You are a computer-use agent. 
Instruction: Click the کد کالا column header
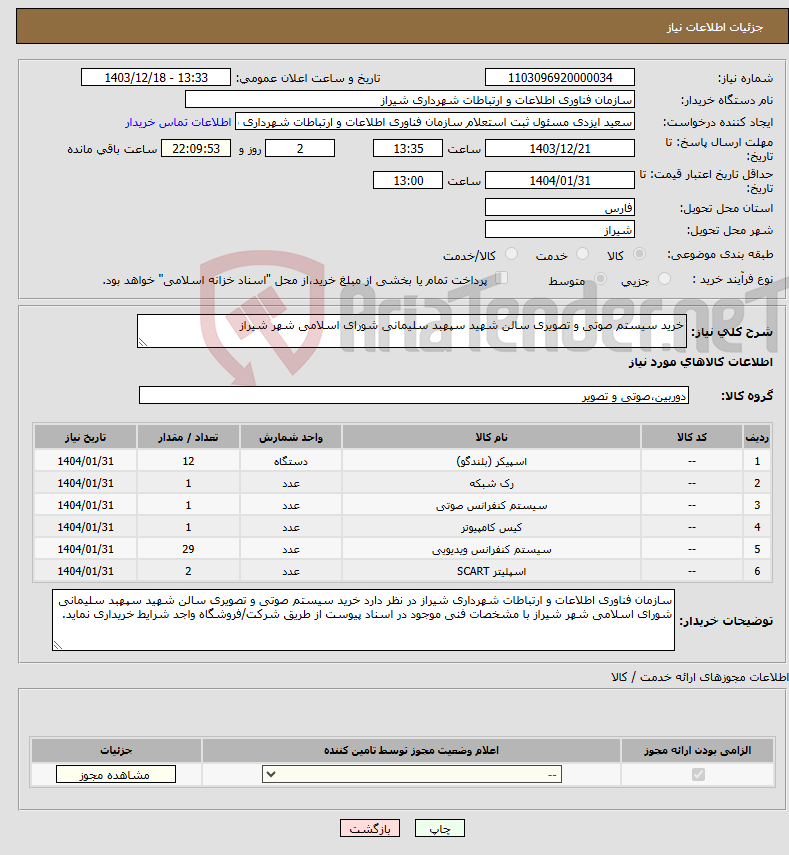[692, 437]
